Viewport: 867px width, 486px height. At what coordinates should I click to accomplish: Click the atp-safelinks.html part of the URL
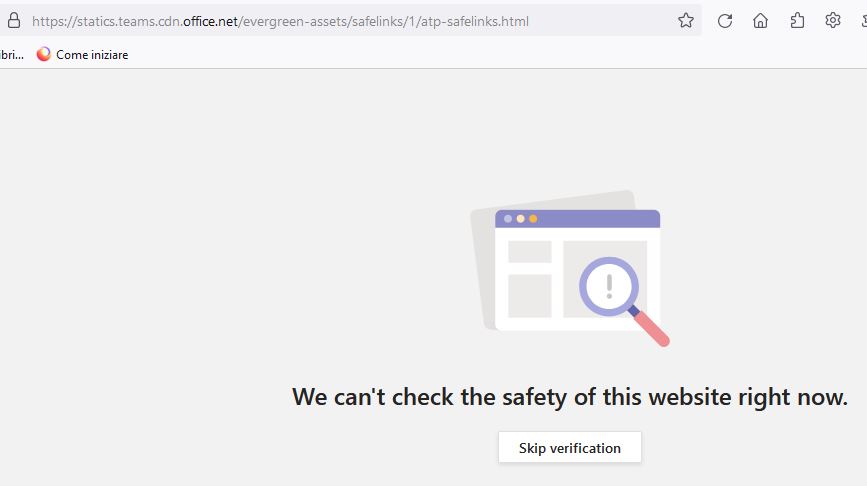[x=475, y=22]
